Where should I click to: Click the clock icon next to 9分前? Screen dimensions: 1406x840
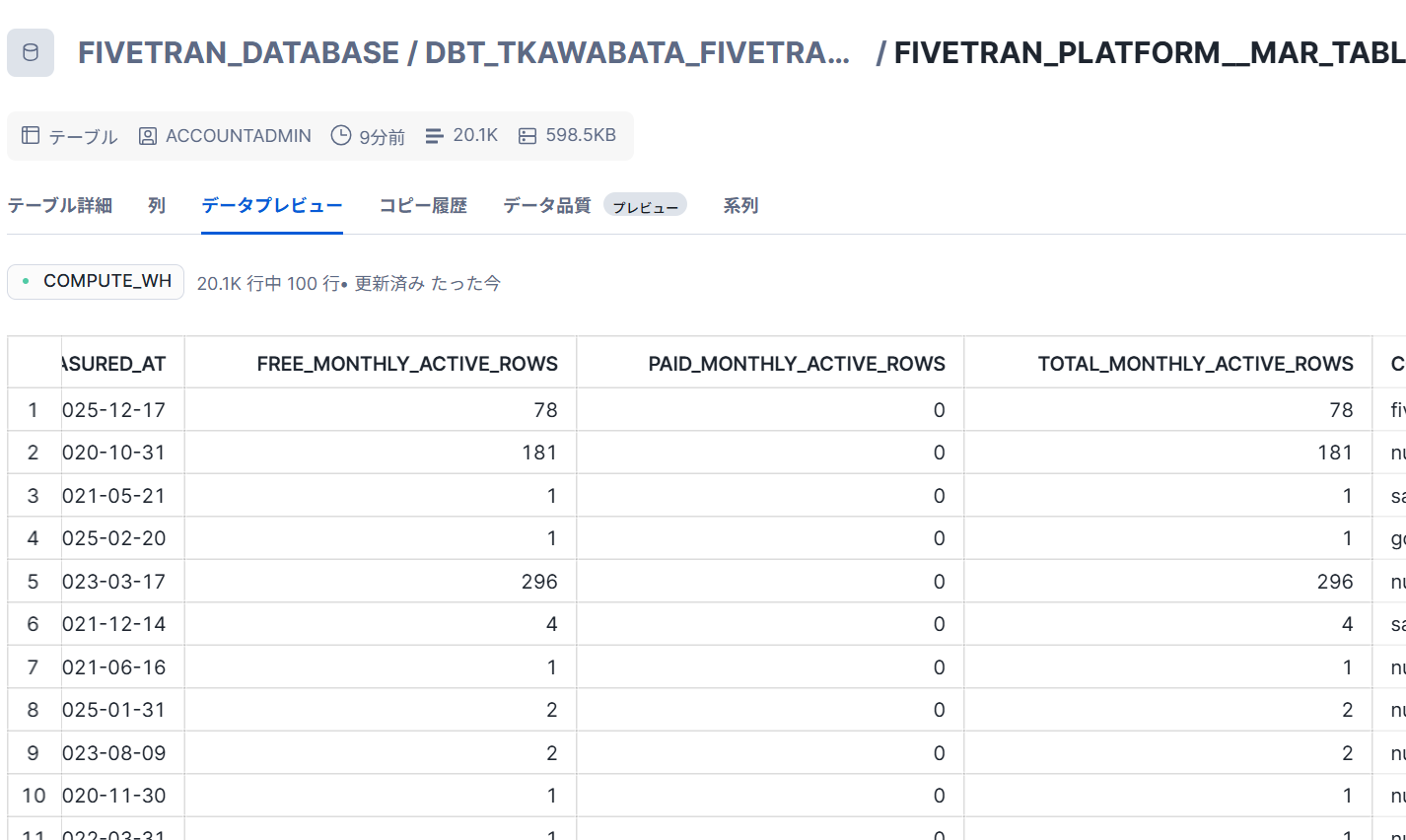(x=341, y=136)
